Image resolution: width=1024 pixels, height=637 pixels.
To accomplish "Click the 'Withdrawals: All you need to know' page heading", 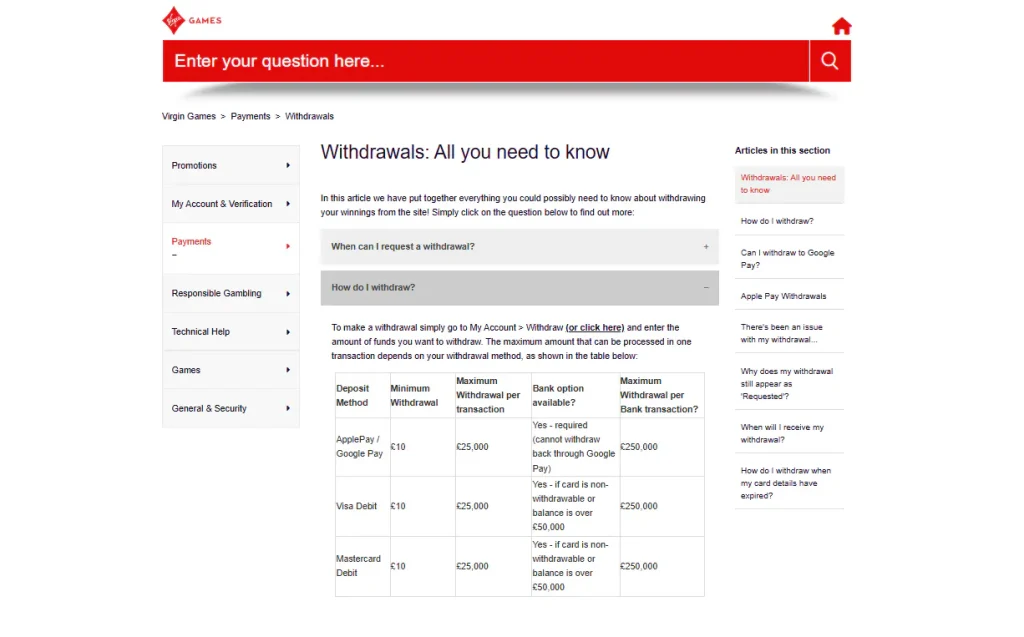I will point(464,152).
